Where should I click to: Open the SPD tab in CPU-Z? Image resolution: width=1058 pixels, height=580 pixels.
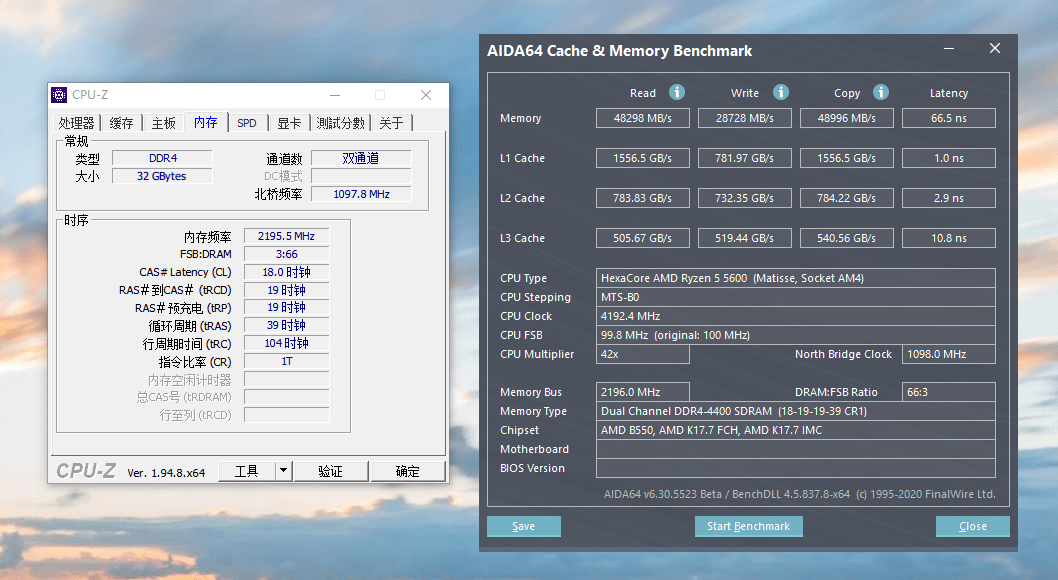[247, 123]
